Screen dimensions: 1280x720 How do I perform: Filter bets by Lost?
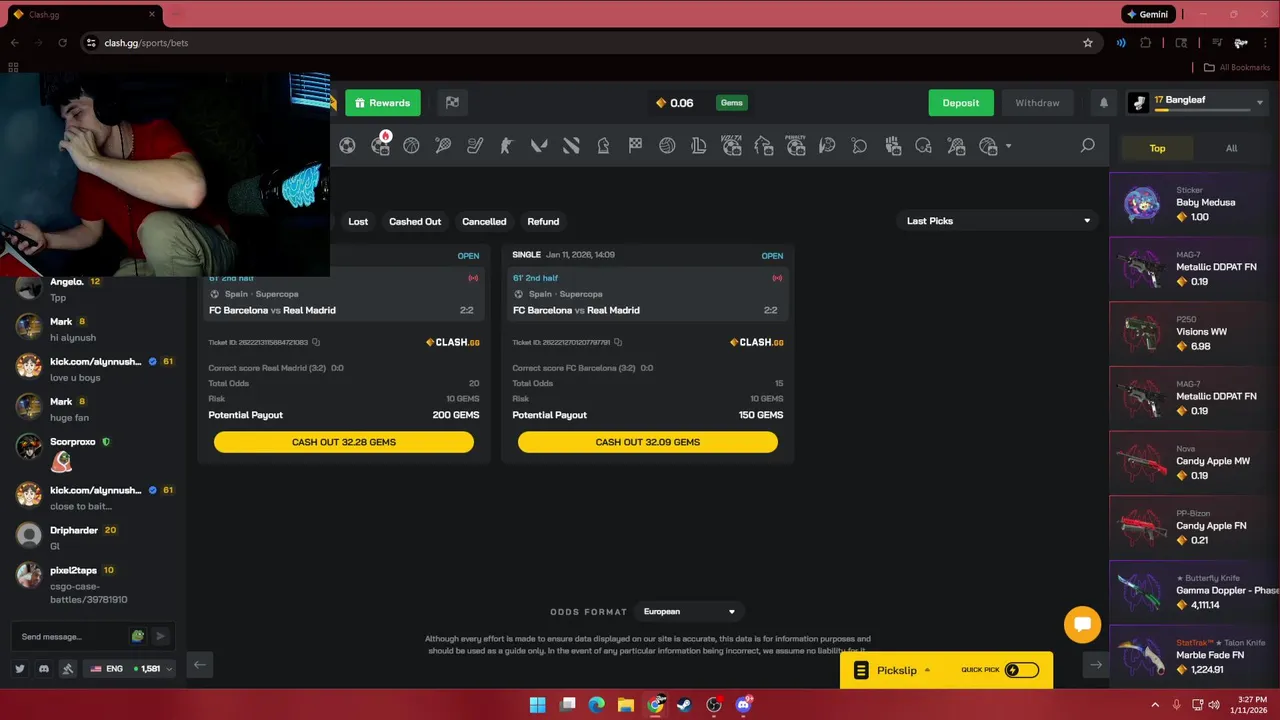pyautogui.click(x=358, y=221)
